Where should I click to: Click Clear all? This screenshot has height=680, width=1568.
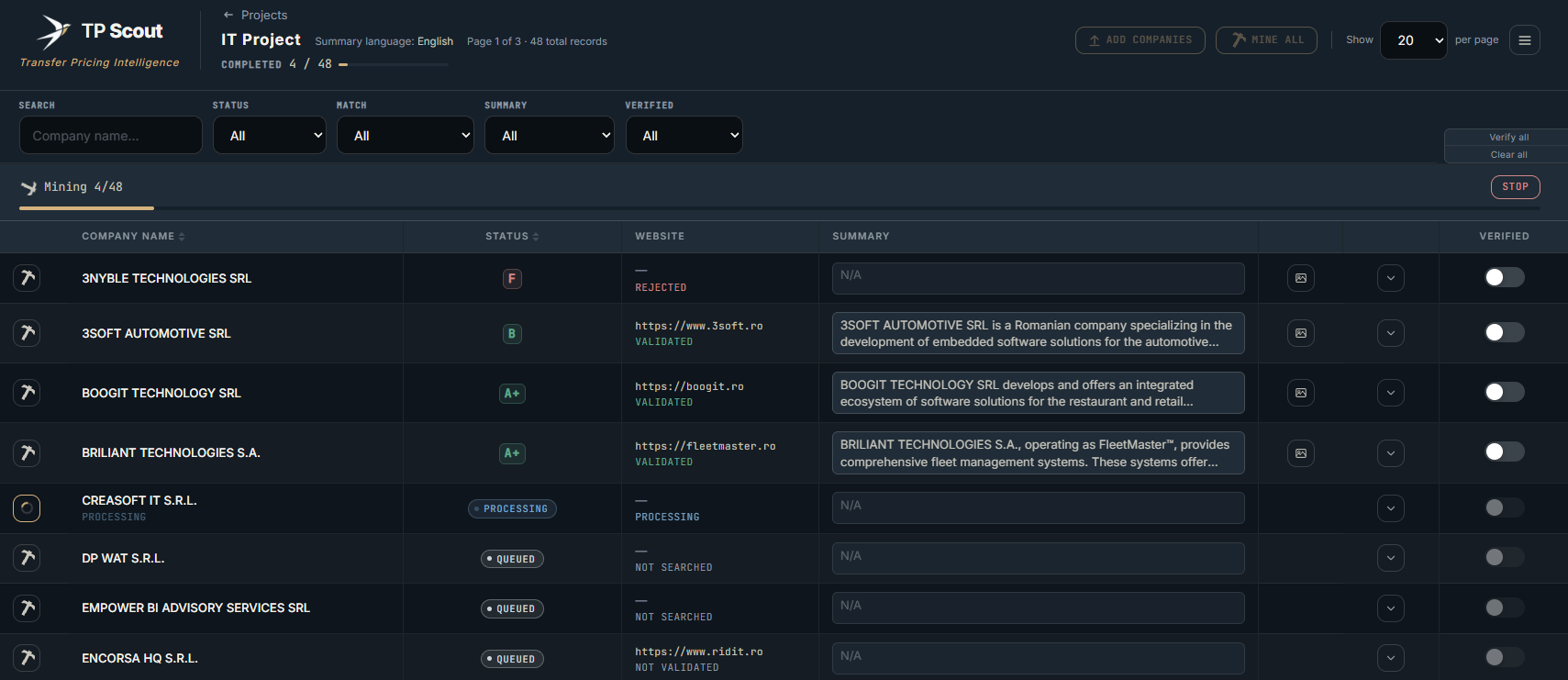point(1508,155)
